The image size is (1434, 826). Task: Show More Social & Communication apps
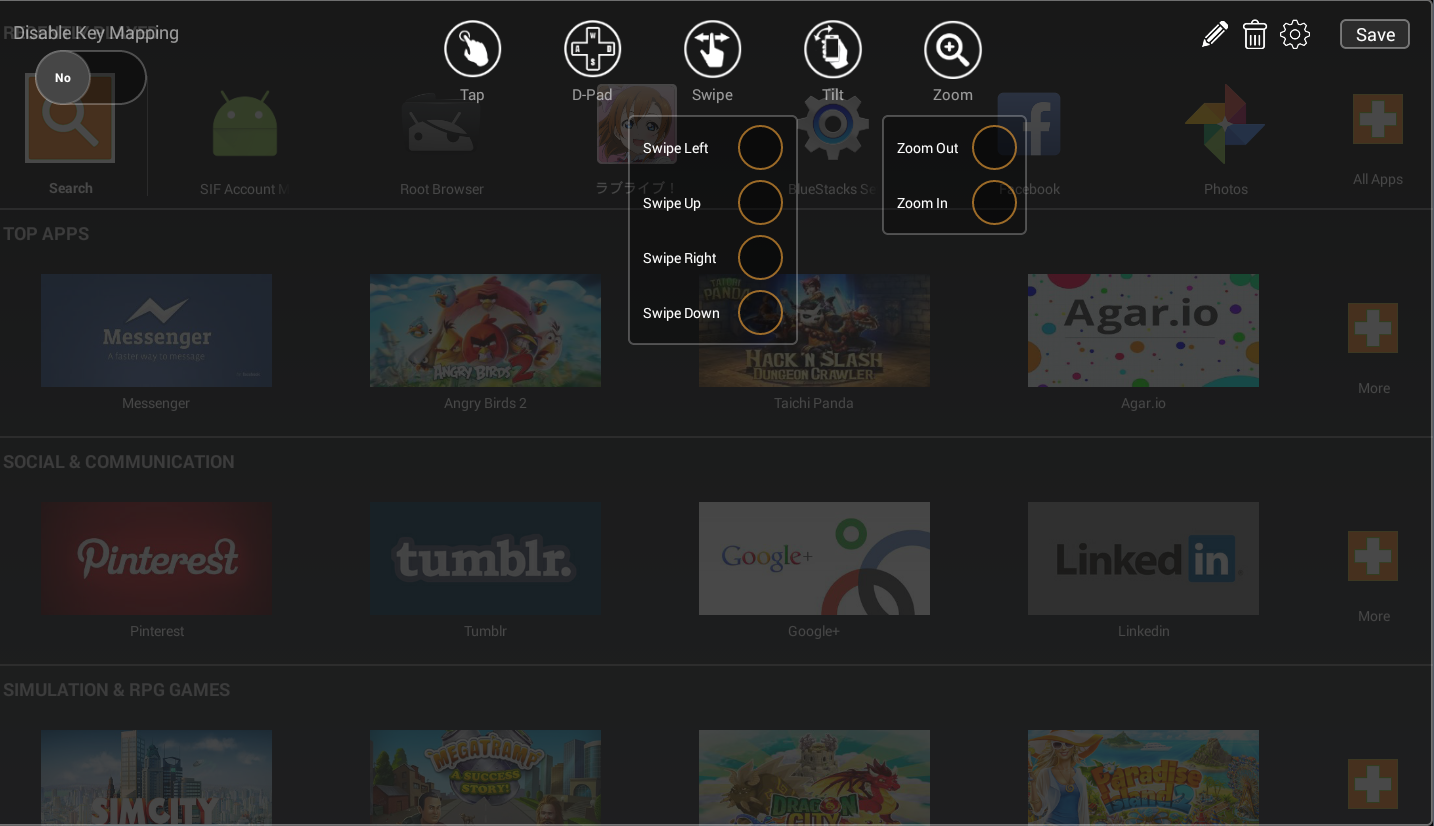[x=1373, y=556]
